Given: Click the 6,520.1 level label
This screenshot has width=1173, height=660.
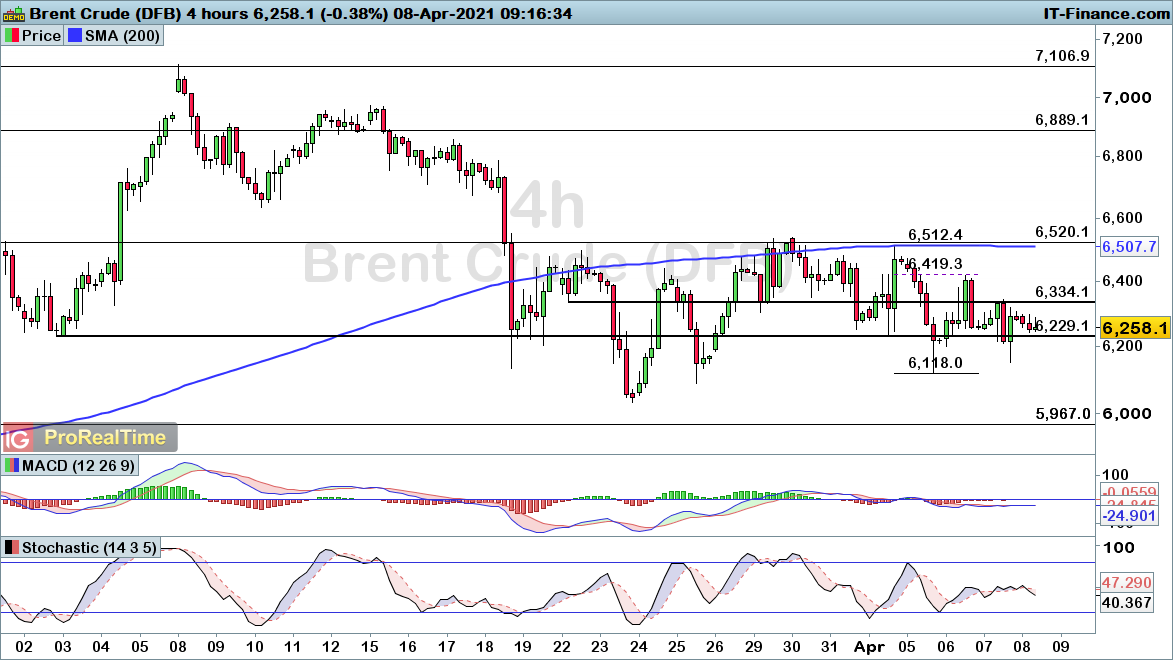Looking at the screenshot, I should click(x=1062, y=232).
